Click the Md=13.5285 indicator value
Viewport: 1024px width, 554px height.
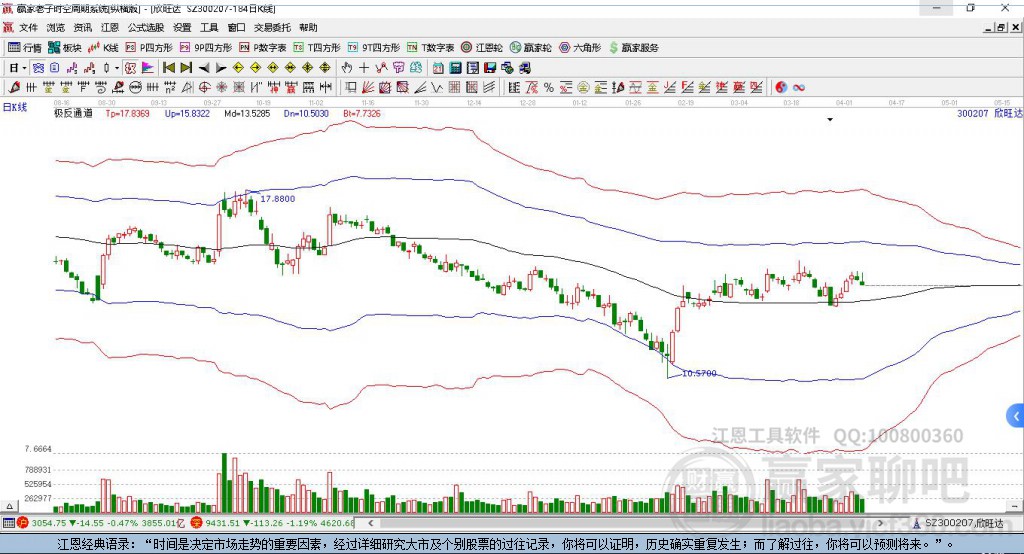[x=247, y=114]
